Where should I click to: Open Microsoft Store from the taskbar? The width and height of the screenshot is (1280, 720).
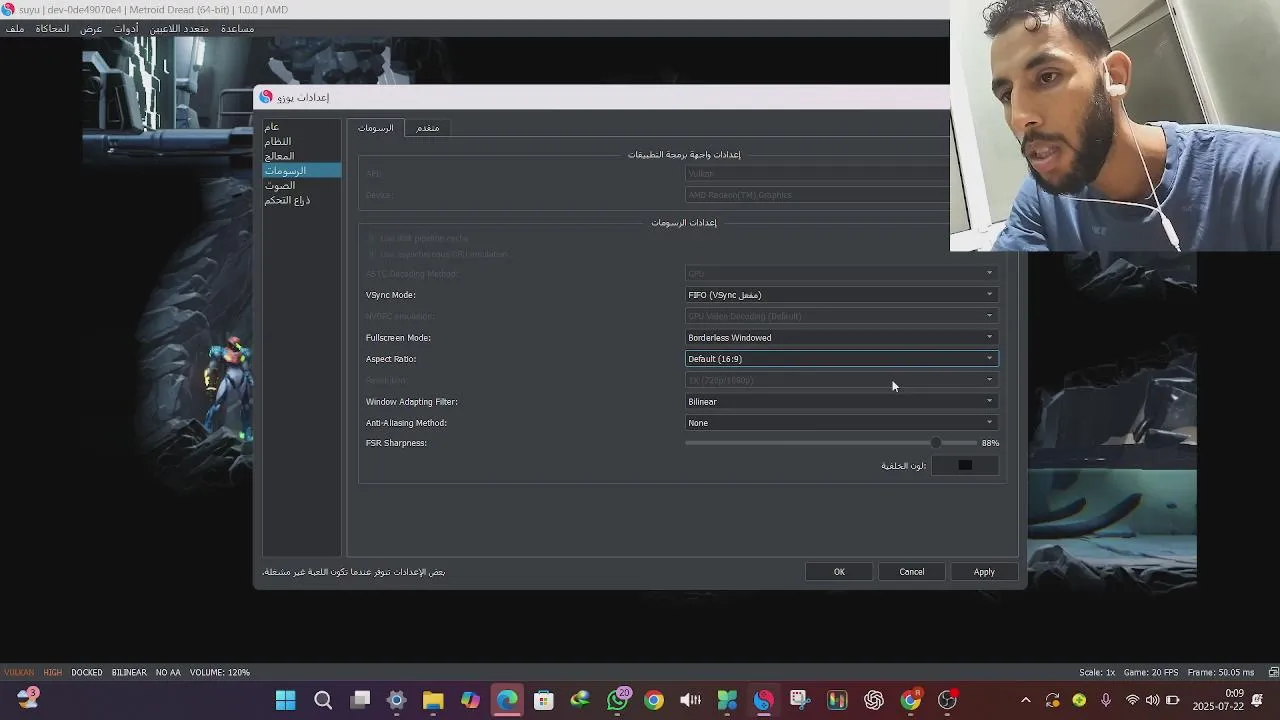click(544, 700)
